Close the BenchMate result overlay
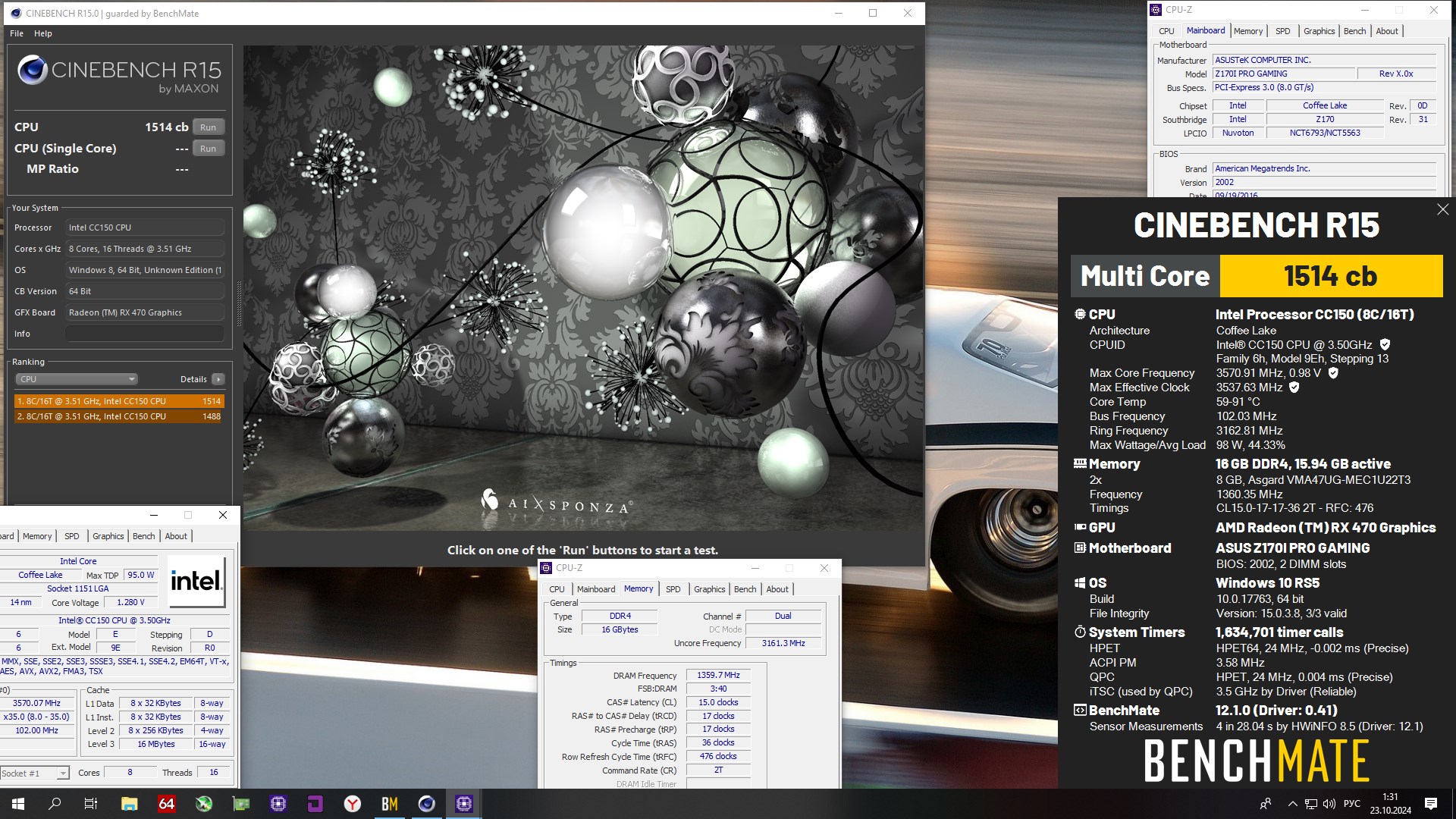 [1442, 209]
